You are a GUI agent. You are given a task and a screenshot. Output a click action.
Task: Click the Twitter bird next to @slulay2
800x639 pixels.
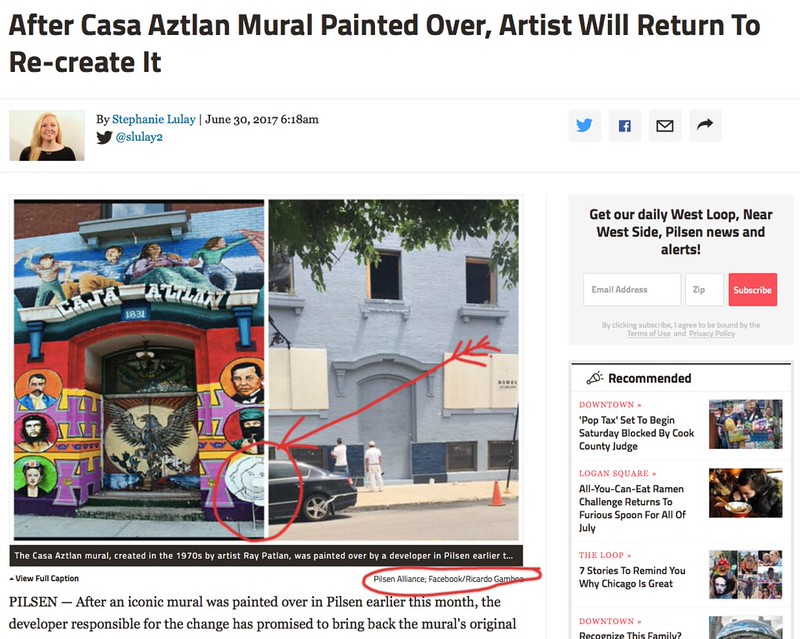pos(104,137)
